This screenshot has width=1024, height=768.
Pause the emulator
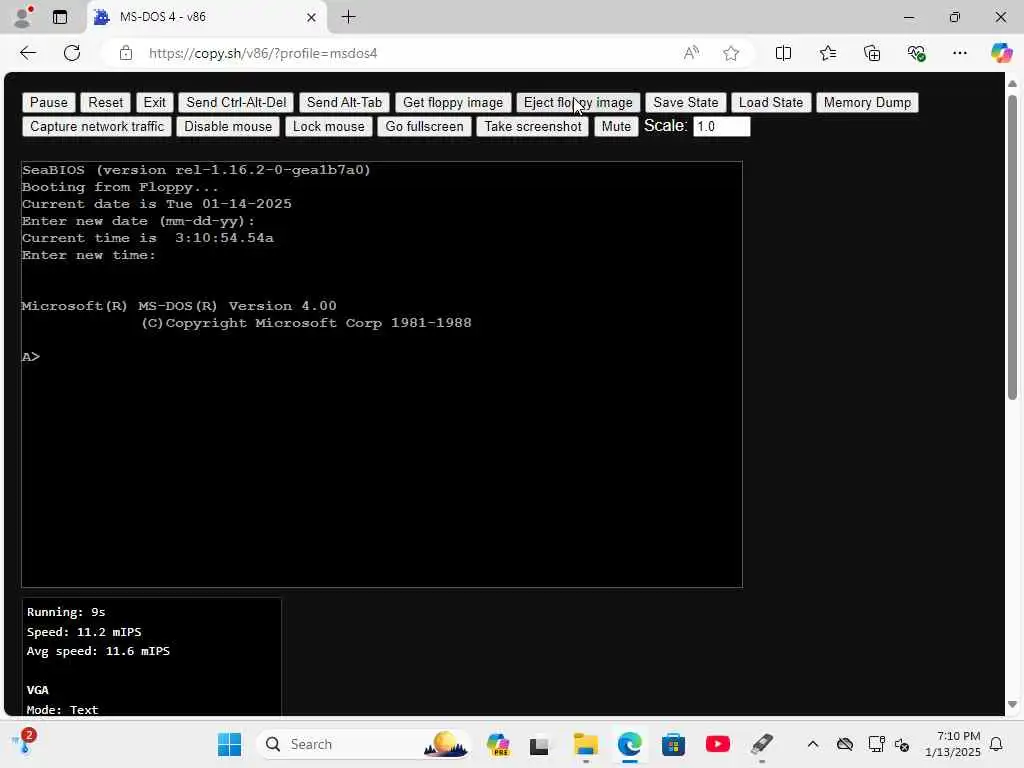pyautogui.click(x=48, y=103)
